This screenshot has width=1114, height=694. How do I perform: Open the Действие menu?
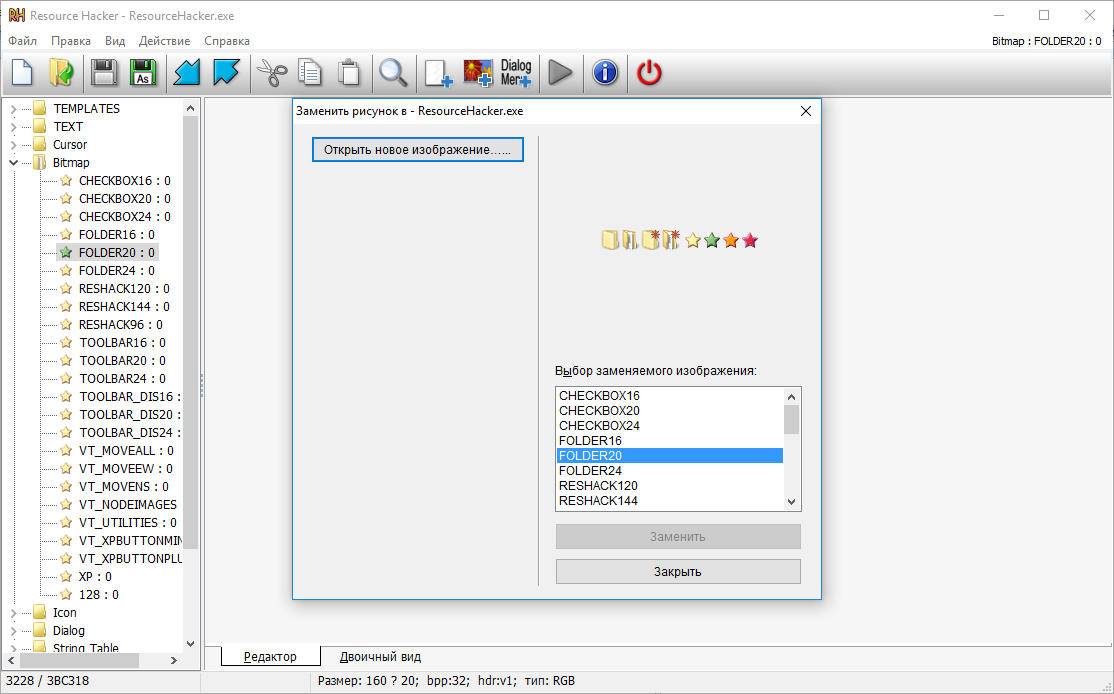click(164, 41)
